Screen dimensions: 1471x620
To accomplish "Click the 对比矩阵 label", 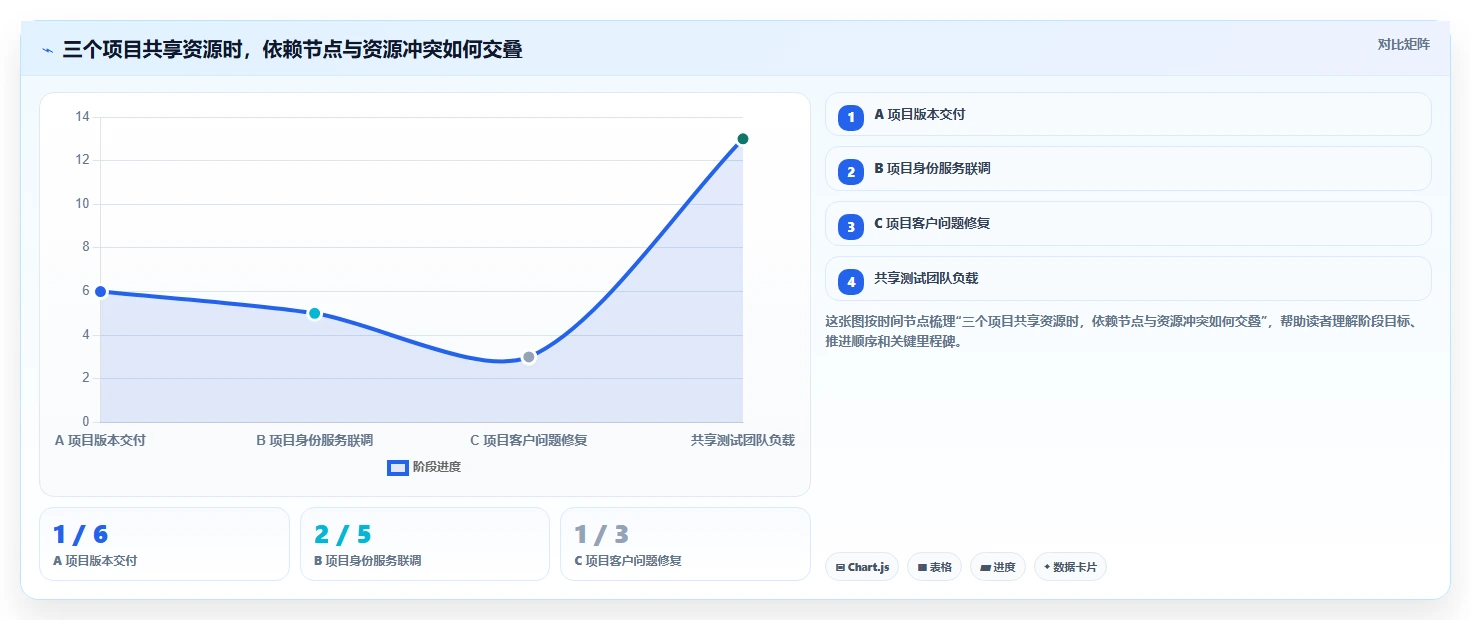I will 1403,44.
